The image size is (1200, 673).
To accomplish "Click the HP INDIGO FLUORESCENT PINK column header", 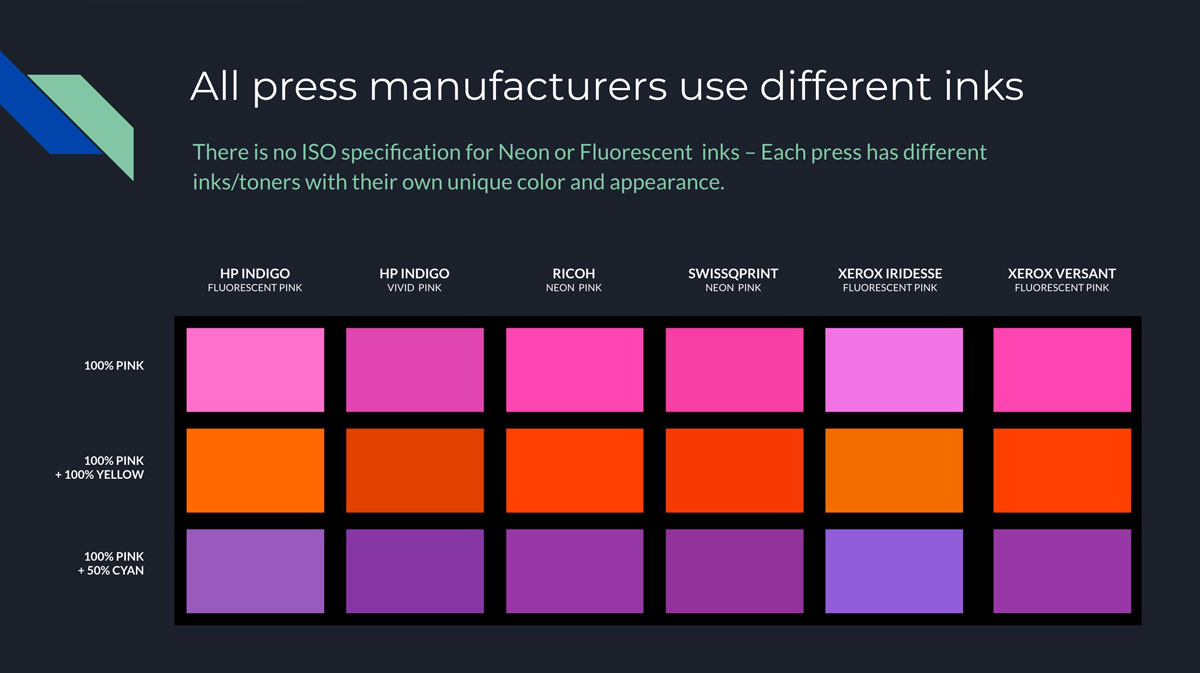I will (255, 280).
